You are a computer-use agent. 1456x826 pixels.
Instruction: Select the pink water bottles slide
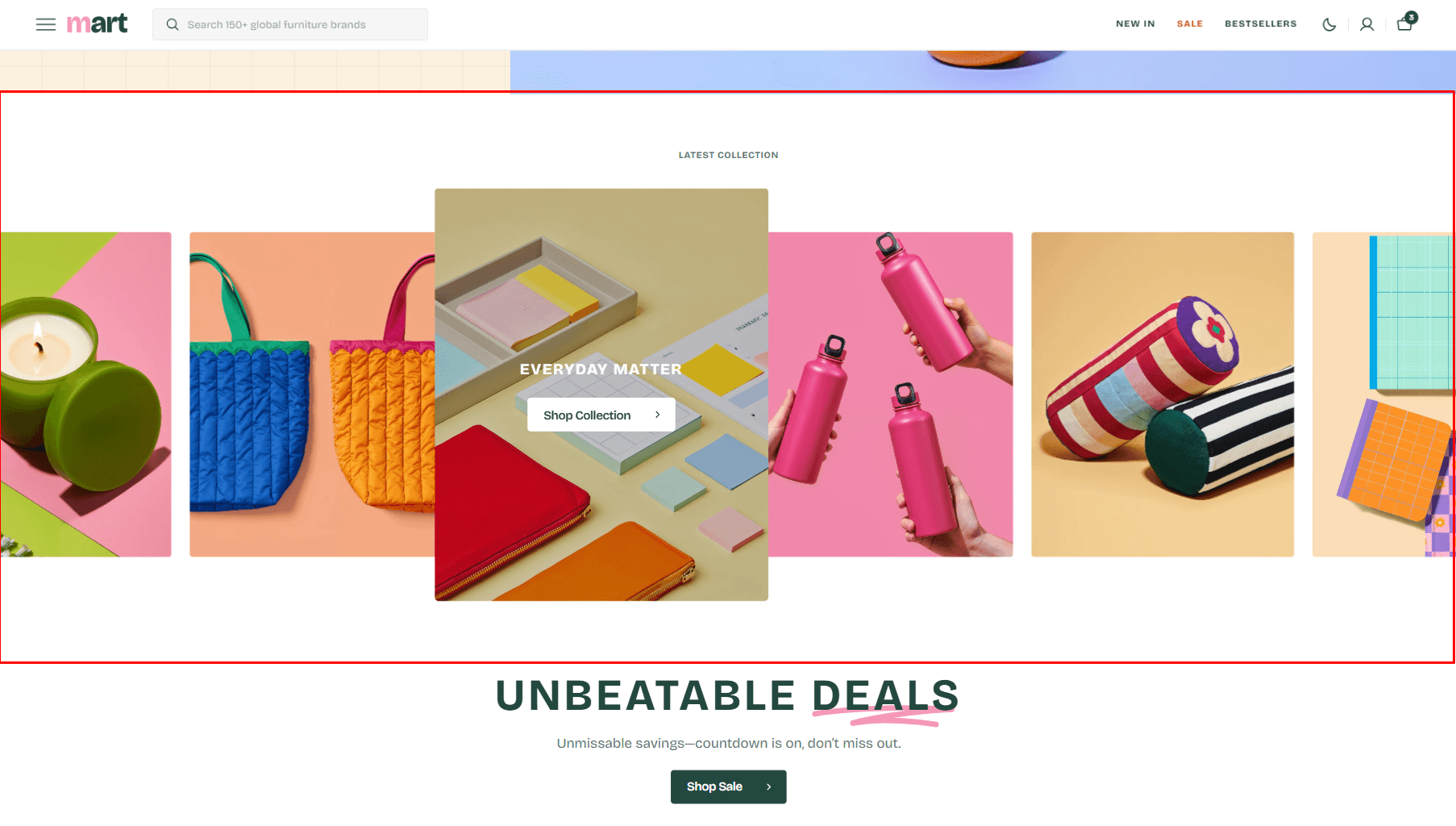[891, 394]
